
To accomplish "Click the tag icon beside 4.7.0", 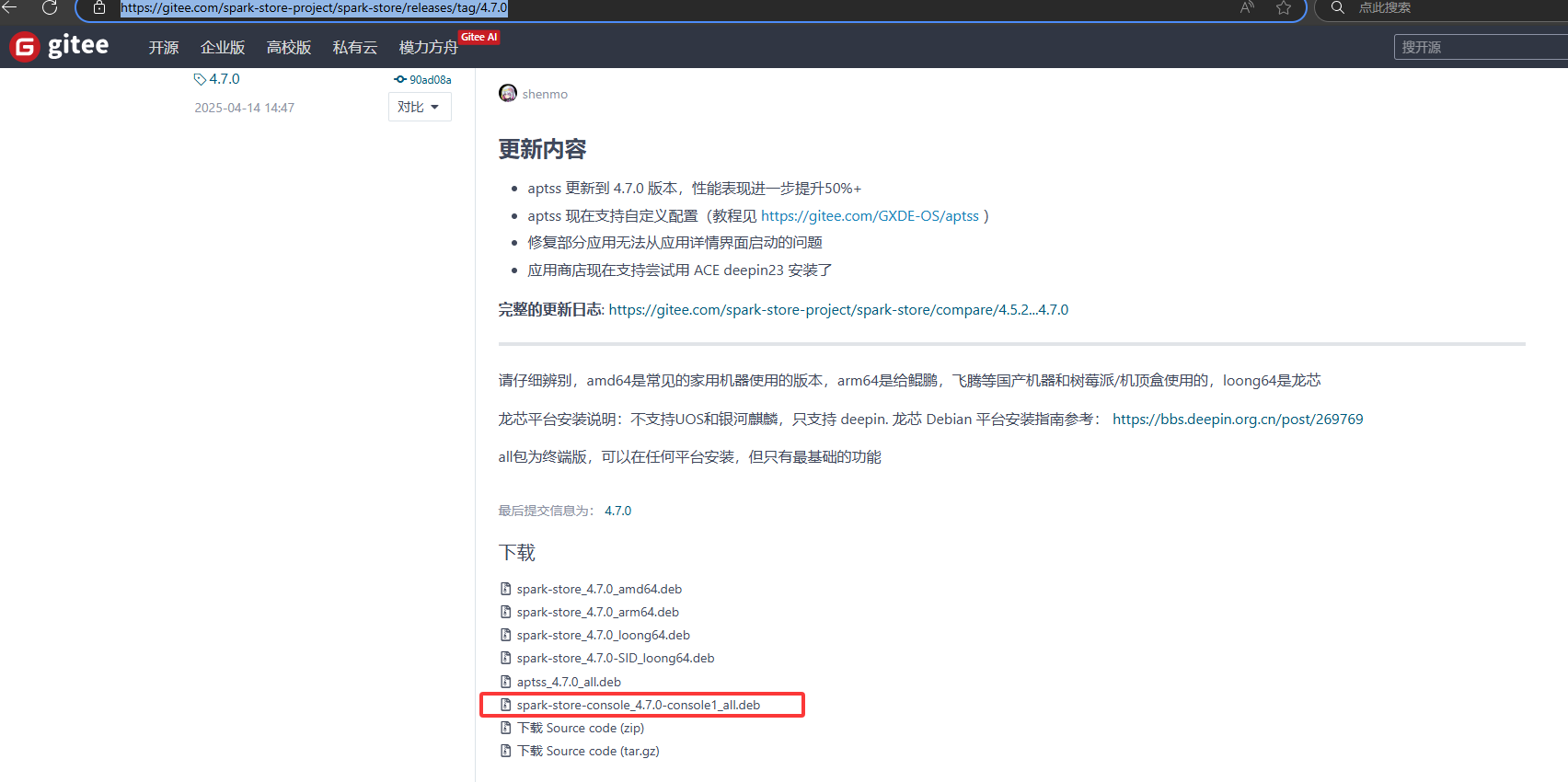I will (200, 80).
